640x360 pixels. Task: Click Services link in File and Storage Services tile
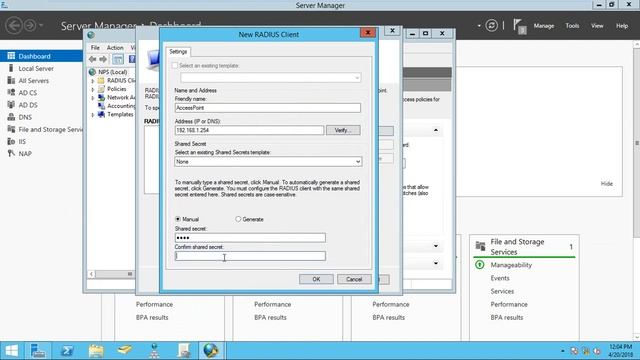click(x=502, y=291)
